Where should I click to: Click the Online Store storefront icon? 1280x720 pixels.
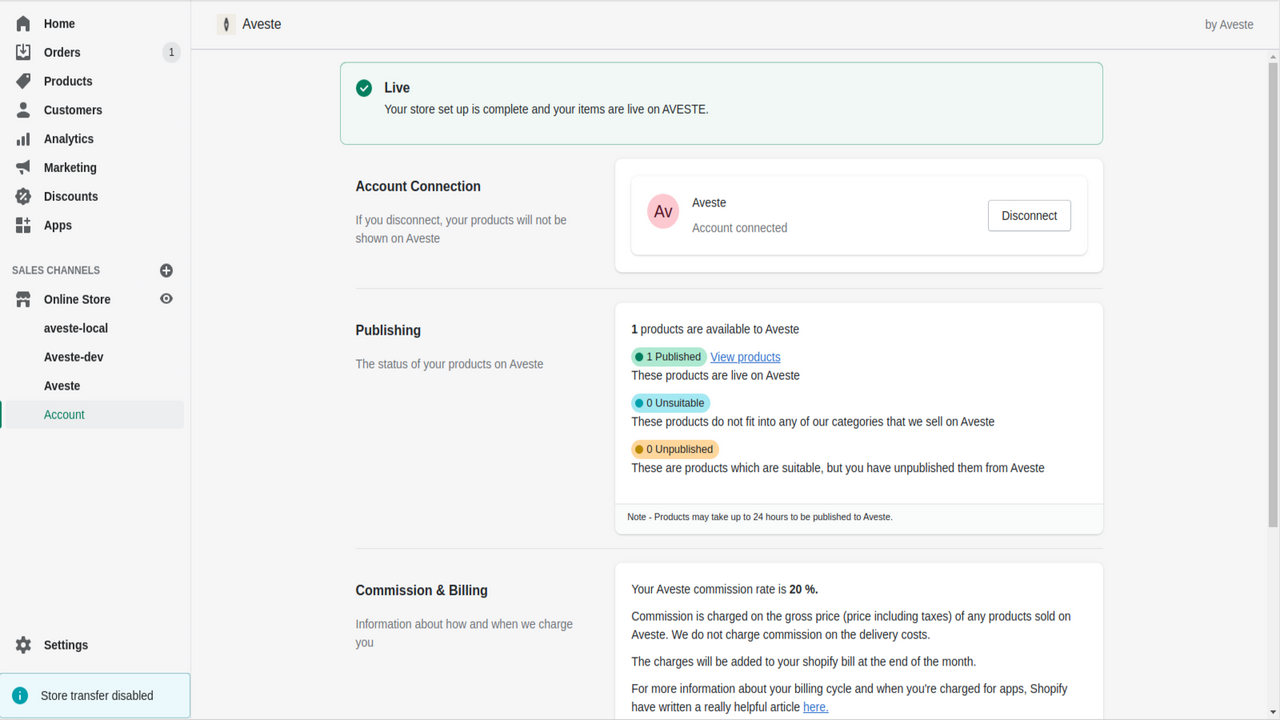pos(22,299)
